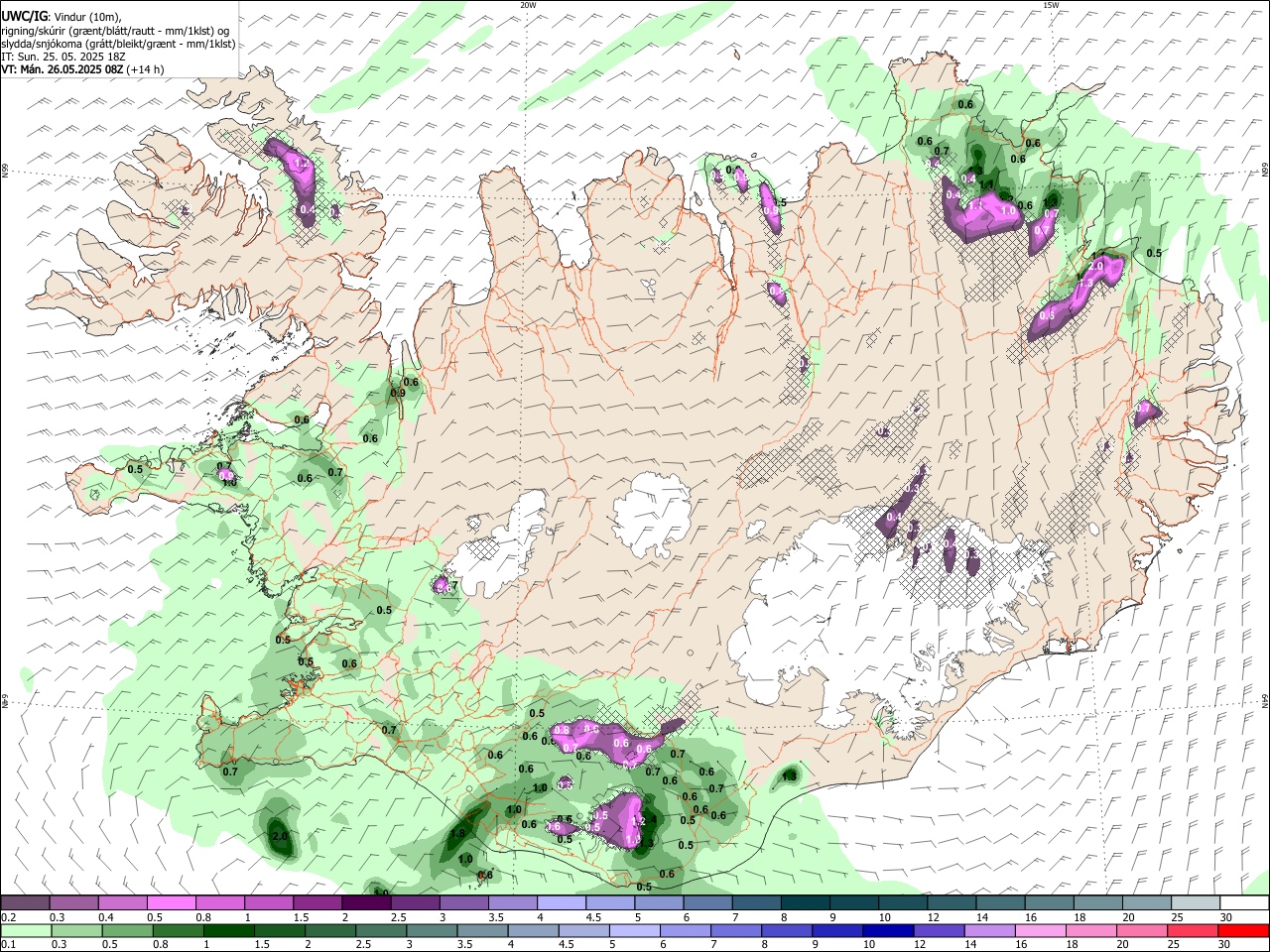Click the 'IT: Sun. 25. 05. 2025 18Z' text
This screenshot has width=1270, height=952.
[x=63, y=57]
